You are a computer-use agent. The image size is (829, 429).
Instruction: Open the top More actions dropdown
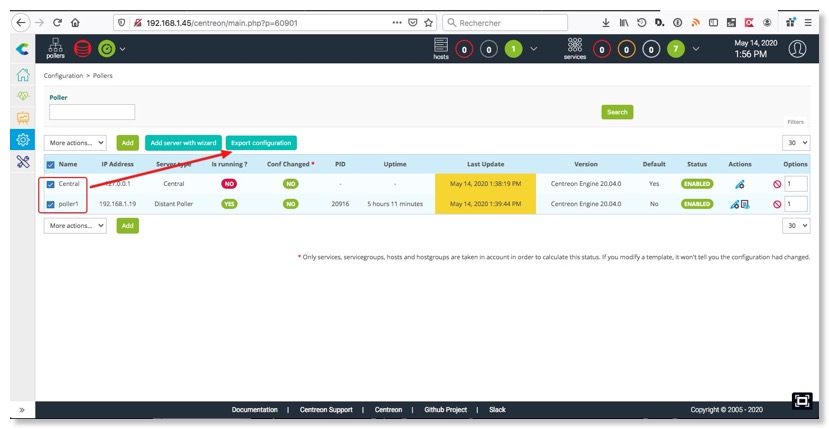click(x=75, y=143)
